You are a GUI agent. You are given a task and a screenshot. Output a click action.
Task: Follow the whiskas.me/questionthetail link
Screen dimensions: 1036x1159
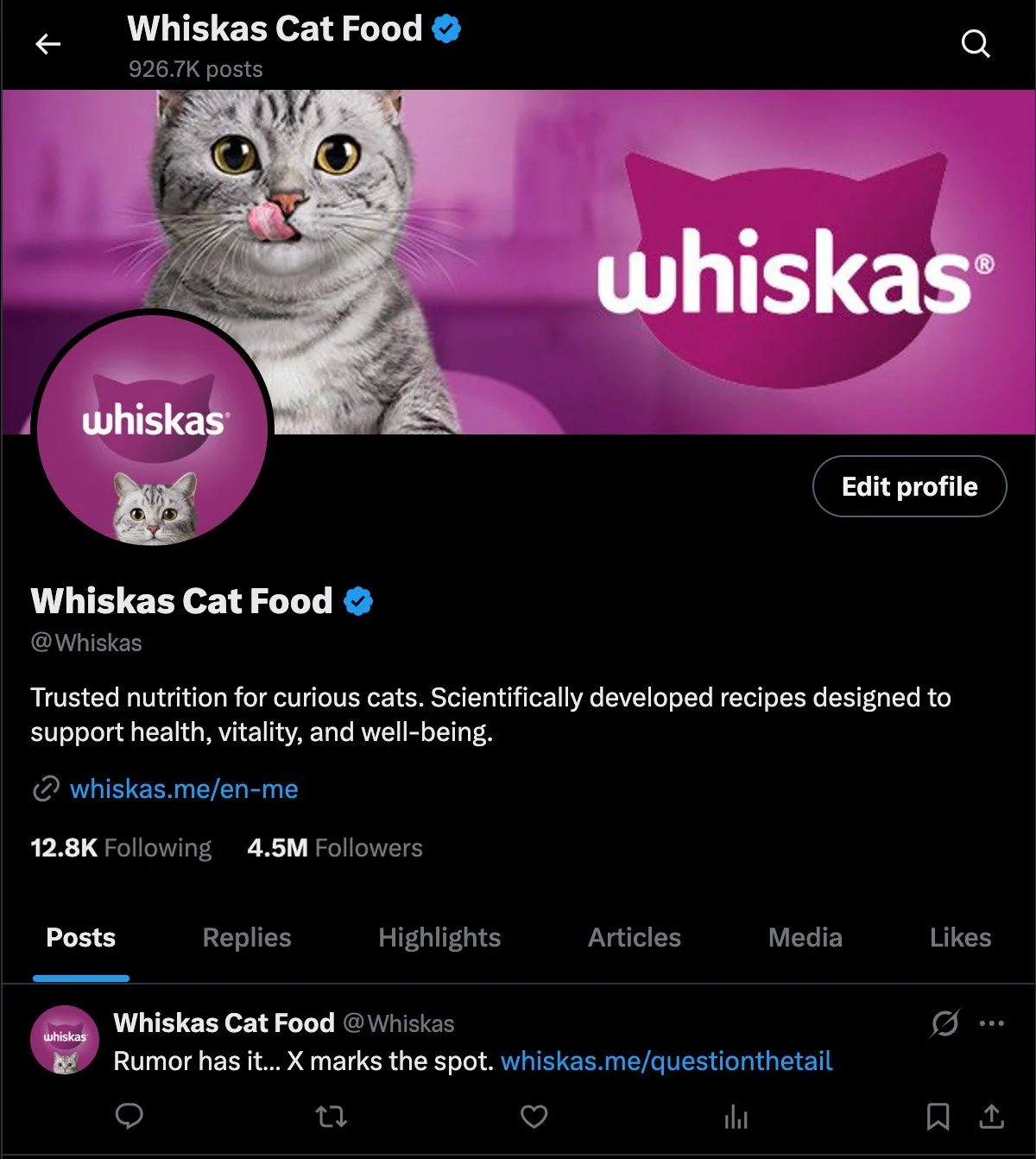[x=666, y=1061]
